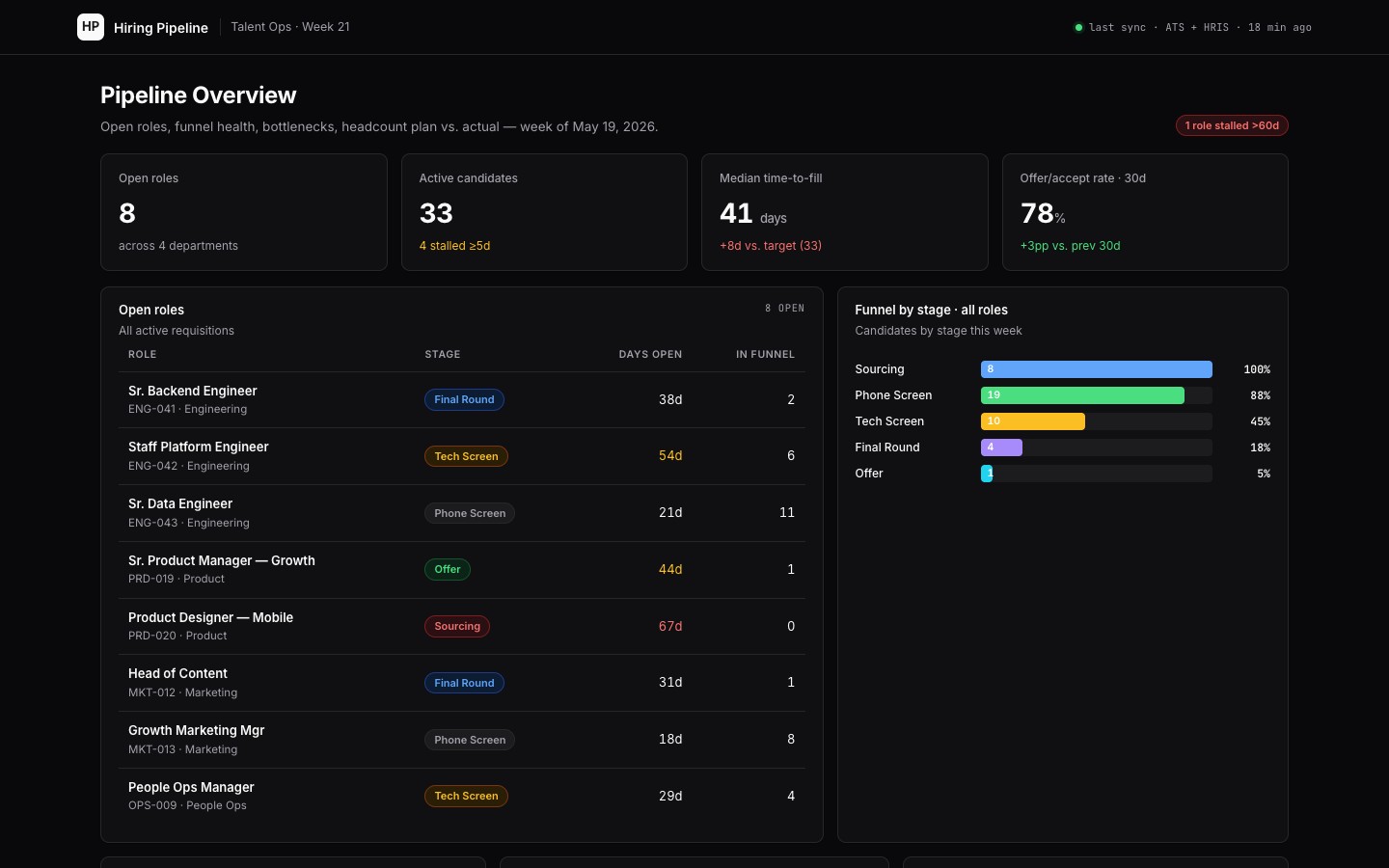Click the green sync status dot
This screenshot has width=1389, height=868.
(1078, 27)
